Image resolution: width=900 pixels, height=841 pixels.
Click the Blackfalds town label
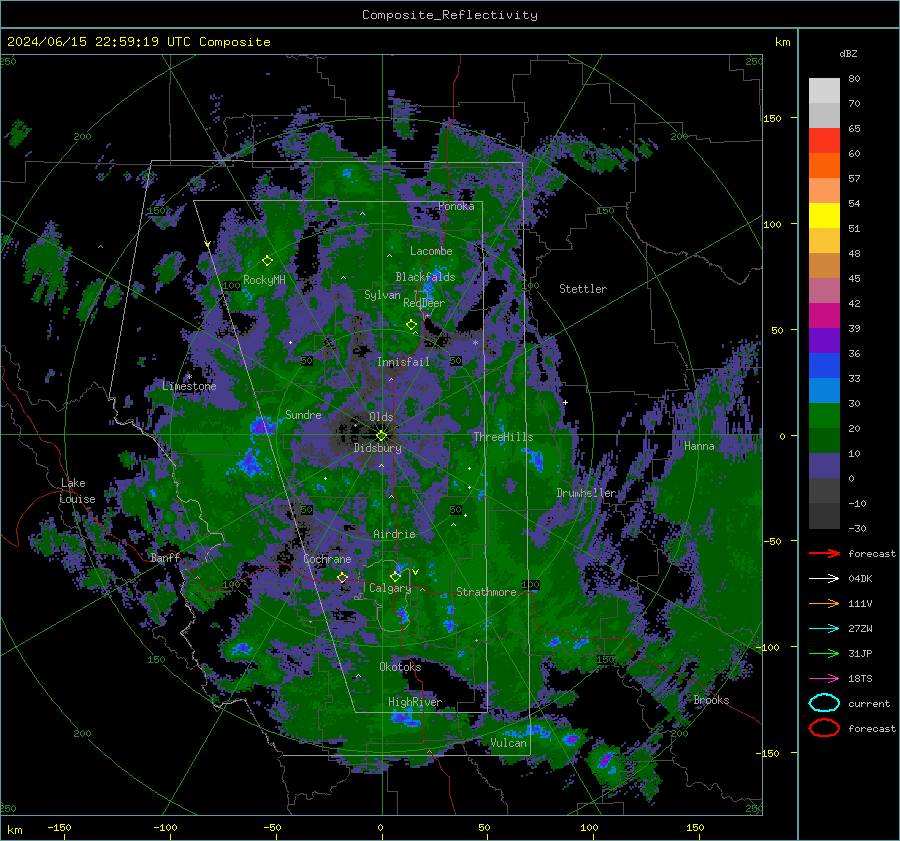tap(425, 277)
